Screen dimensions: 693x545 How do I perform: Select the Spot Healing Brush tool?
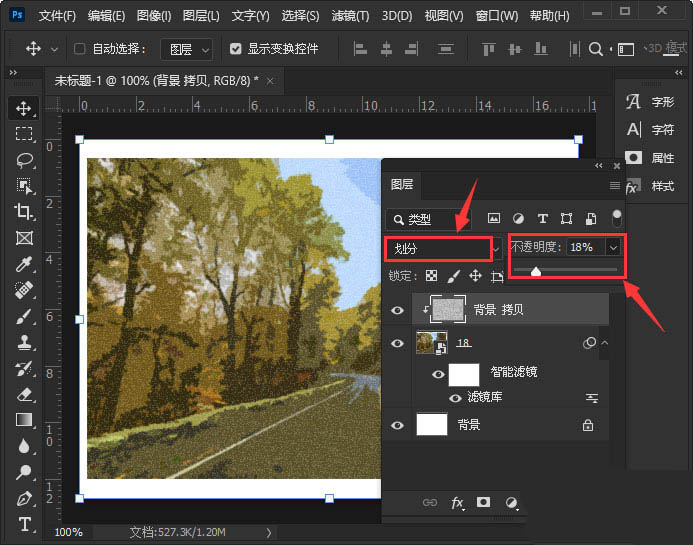[24, 290]
